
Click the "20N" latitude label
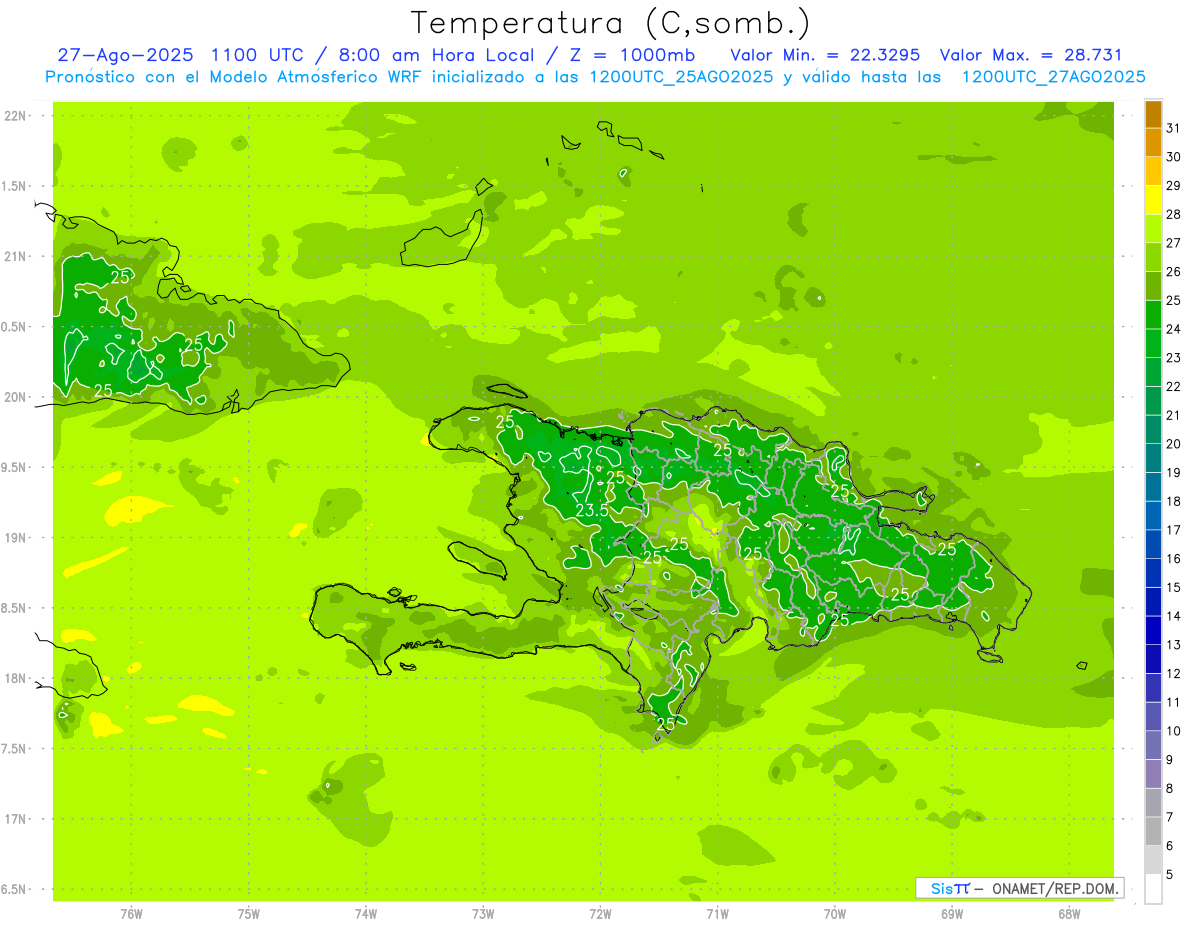point(14,397)
